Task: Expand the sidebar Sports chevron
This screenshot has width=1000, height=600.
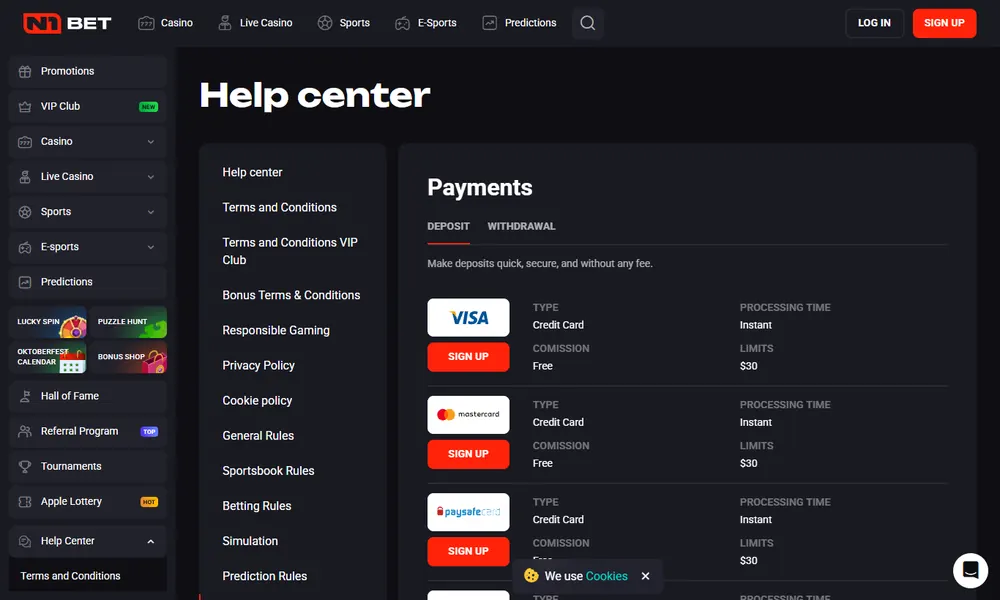Action: (x=151, y=212)
